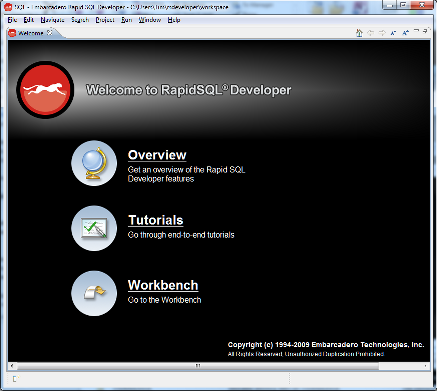The height and width of the screenshot is (391, 437).
Task: Click the Embarcadero copyright text
Action: (x=326, y=345)
